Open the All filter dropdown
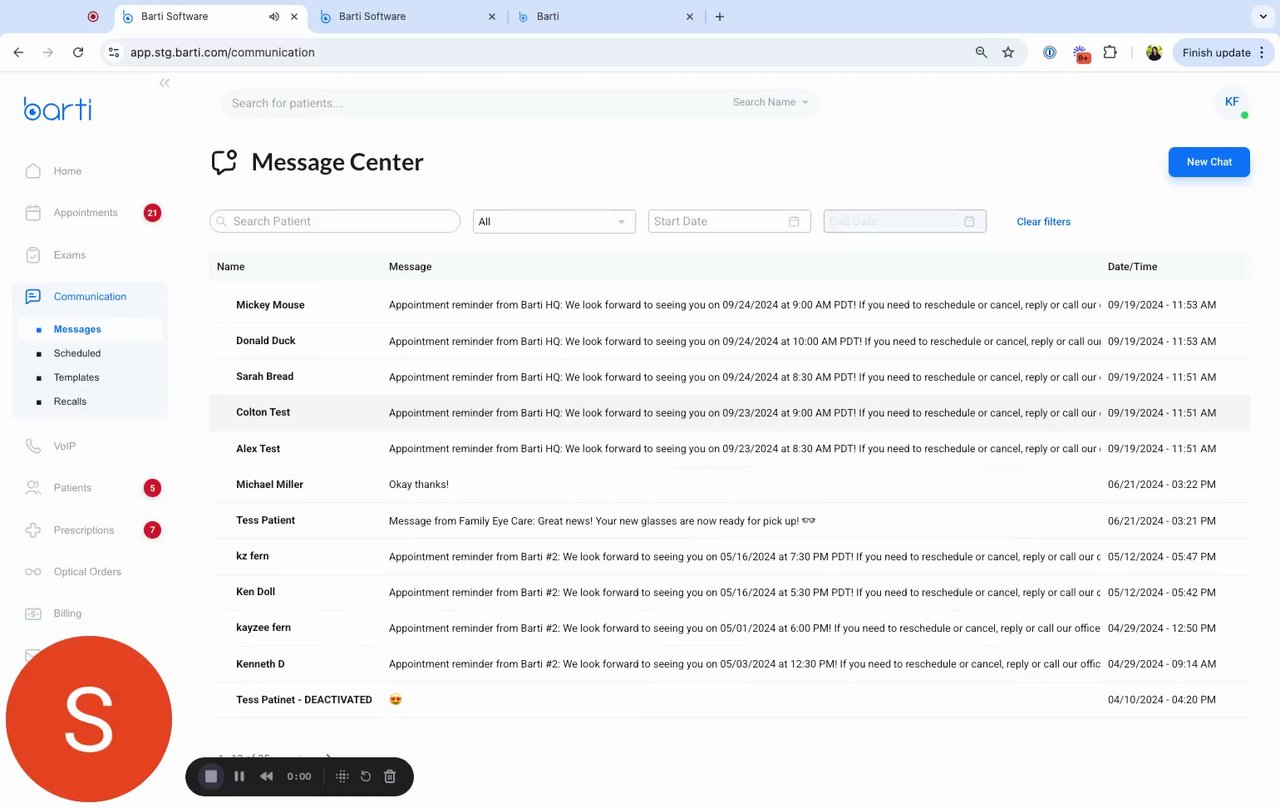The height and width of the screenshot is (808, 1280). [x=554, y=221]
